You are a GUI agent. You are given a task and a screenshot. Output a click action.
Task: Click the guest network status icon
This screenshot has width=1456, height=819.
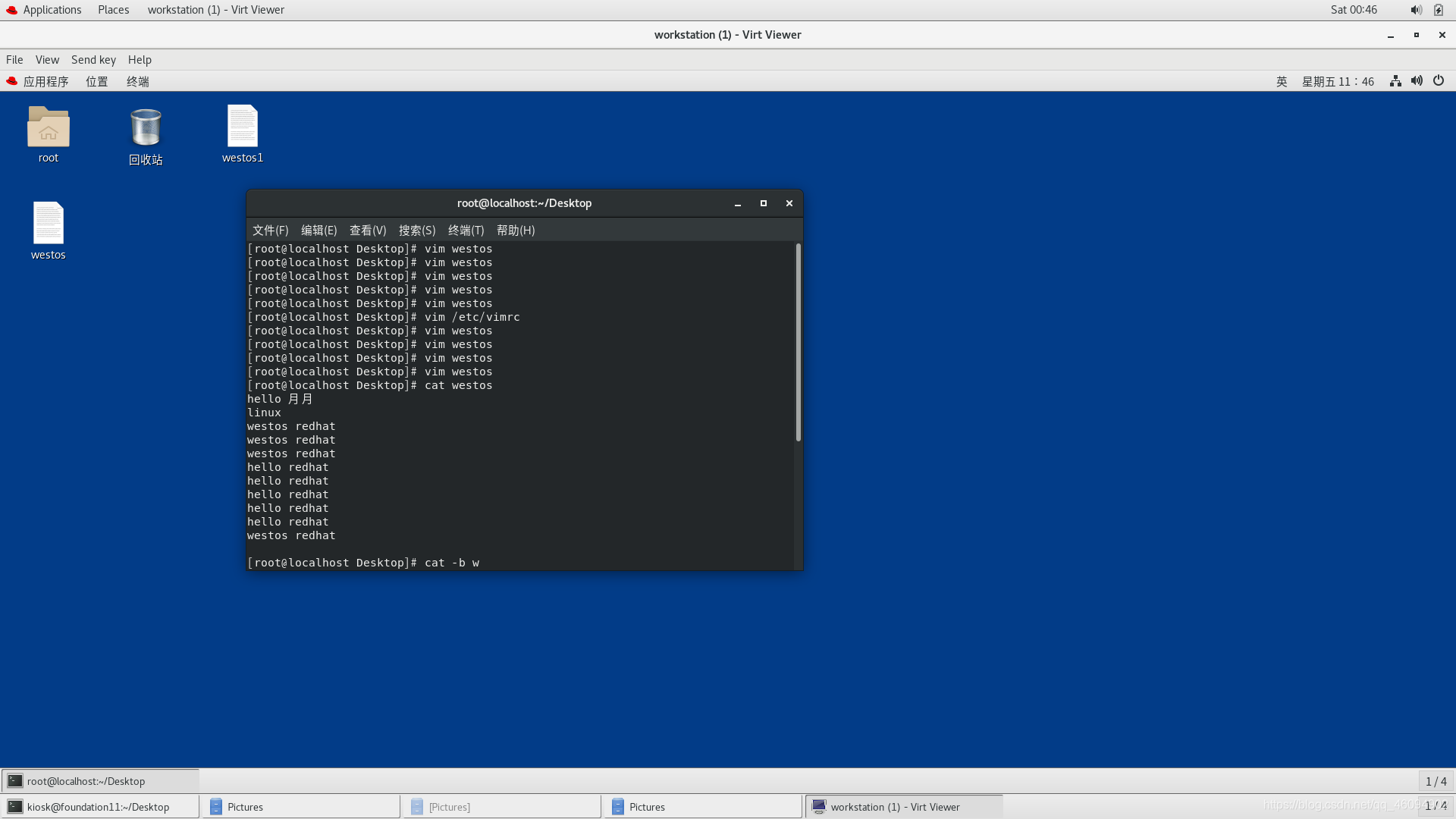(1395, 81)
